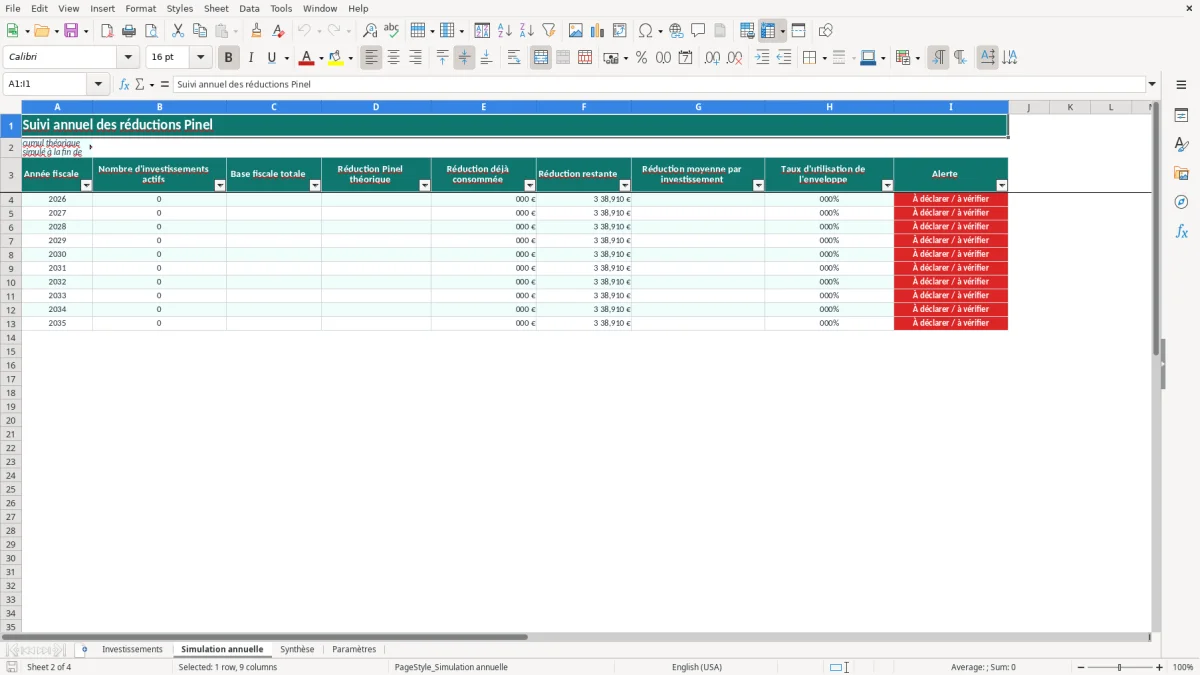Viewport: 1200px width, 675px height.
Task: Insert a hyperlink
Action: tap(676, 31)
